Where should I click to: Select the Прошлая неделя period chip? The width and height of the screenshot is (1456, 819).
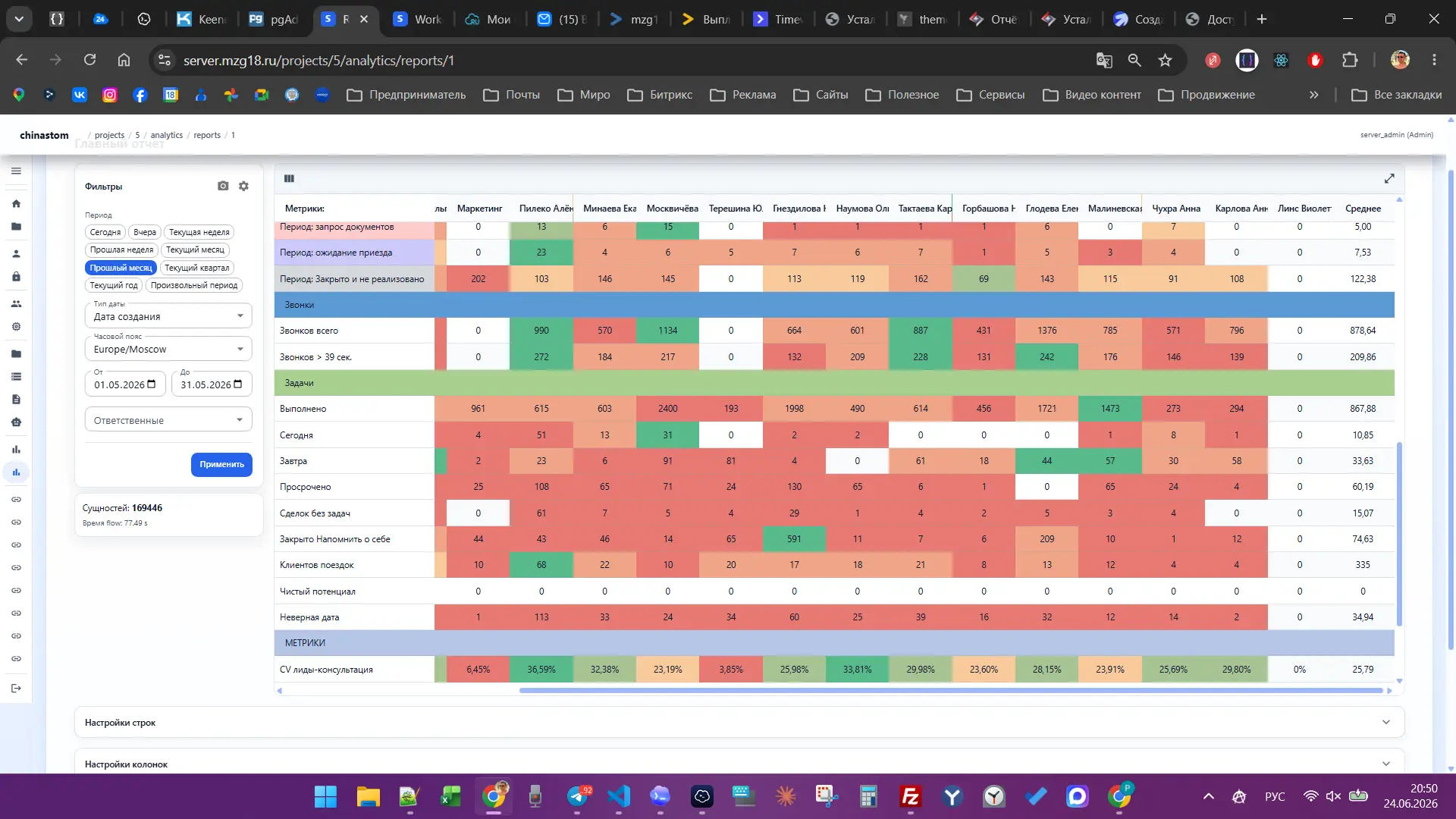(x=121, y=249)
